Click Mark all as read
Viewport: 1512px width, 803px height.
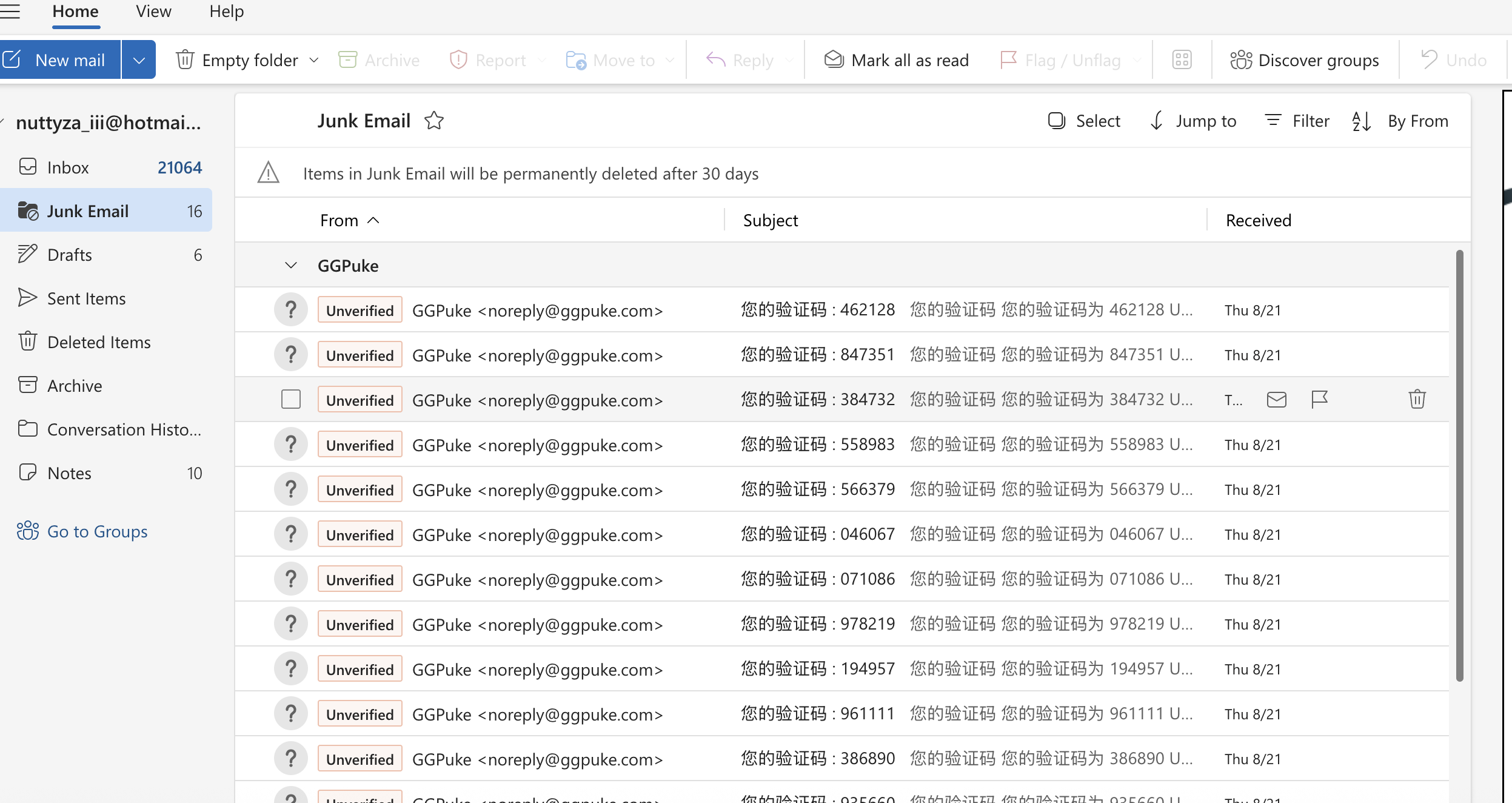(897, 60)
